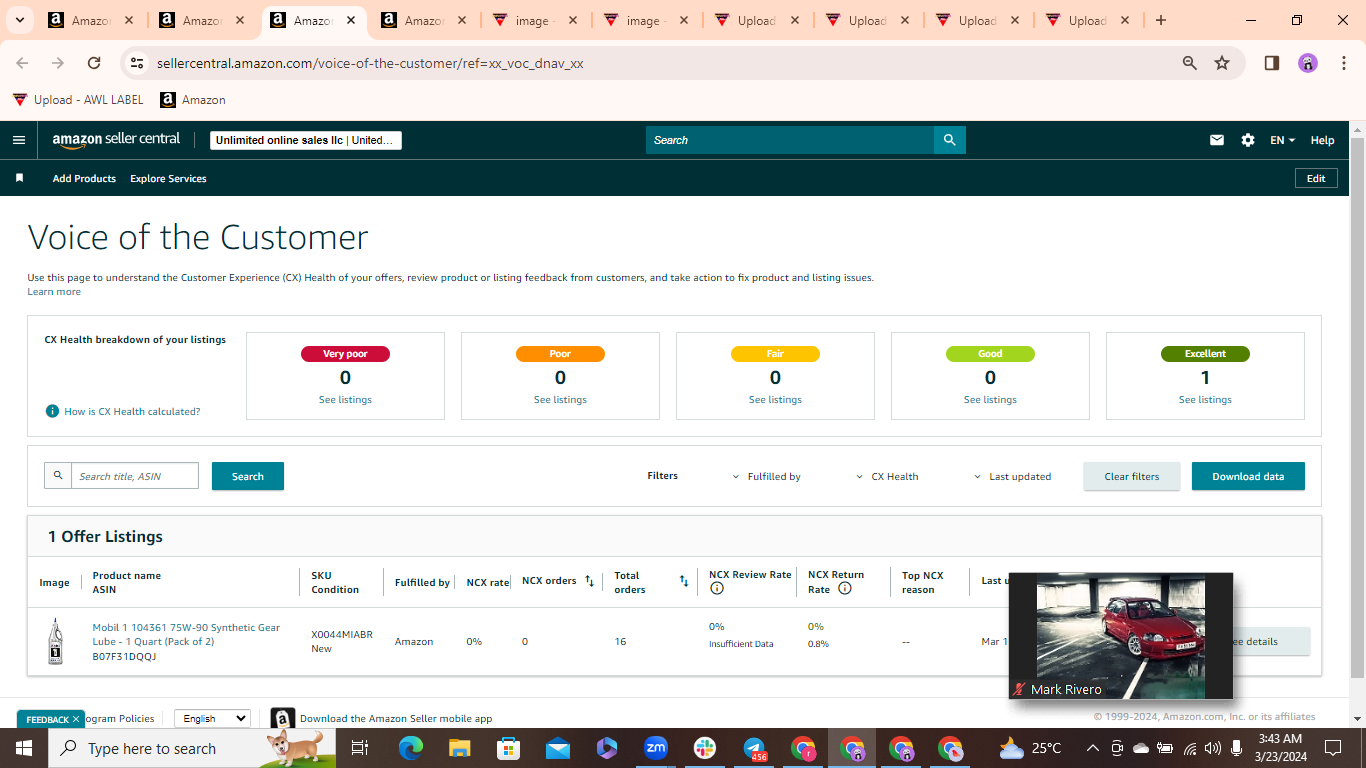The width and height of the screenshot is (1366, 768).
Task: Sort by Total orders arrows
Action: tap(684, 581)
